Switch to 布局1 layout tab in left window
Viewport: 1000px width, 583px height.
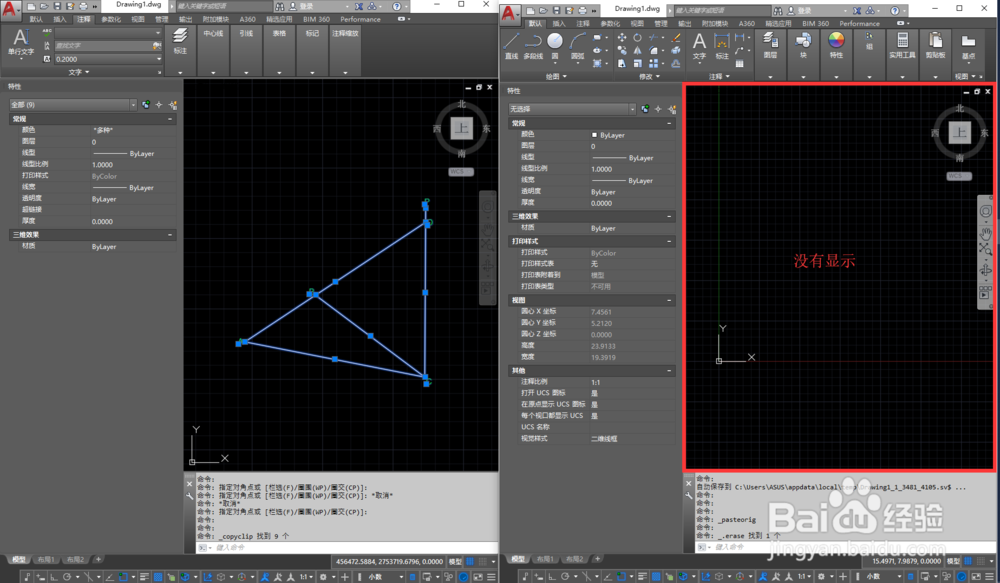[x=45, y=559]
